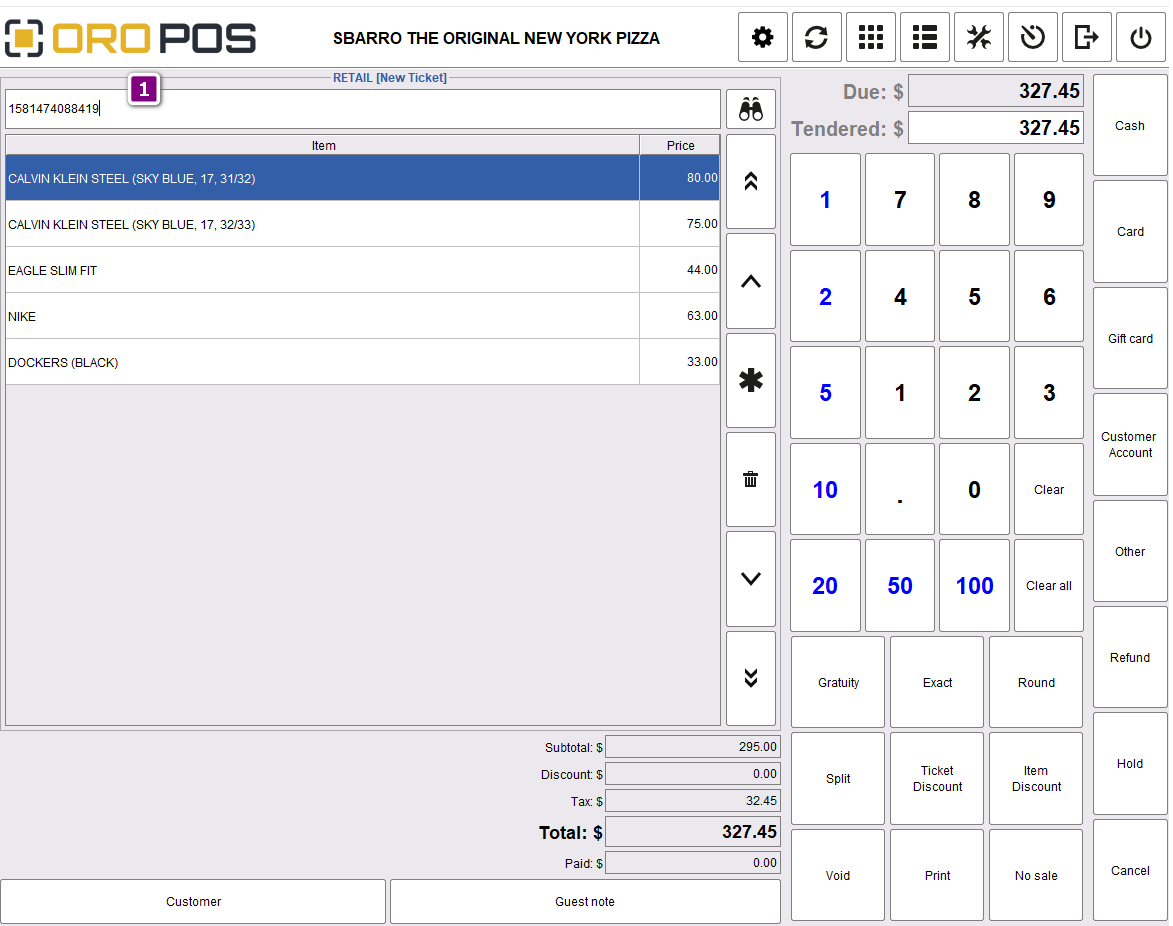Tap blue quick amount 20
The height and width of the screenshot is (926, 1173).
point(825,586)
